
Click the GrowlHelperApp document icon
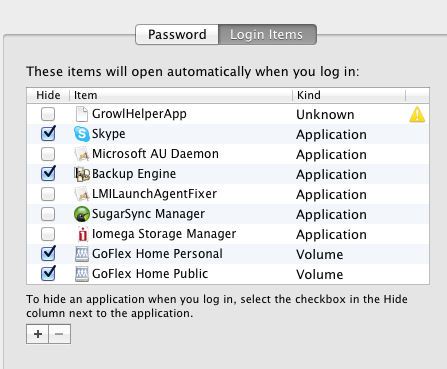click(x=82, y=114)
